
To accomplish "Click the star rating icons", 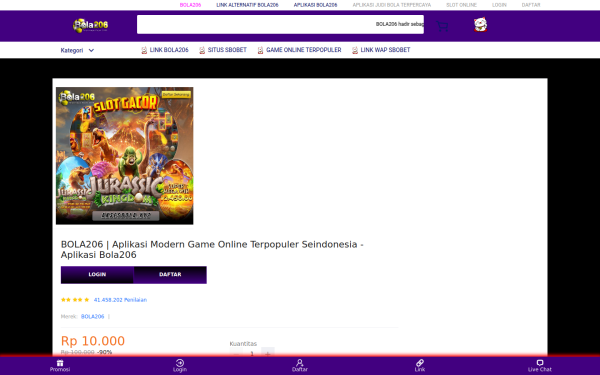I will [x=75, y=300].
